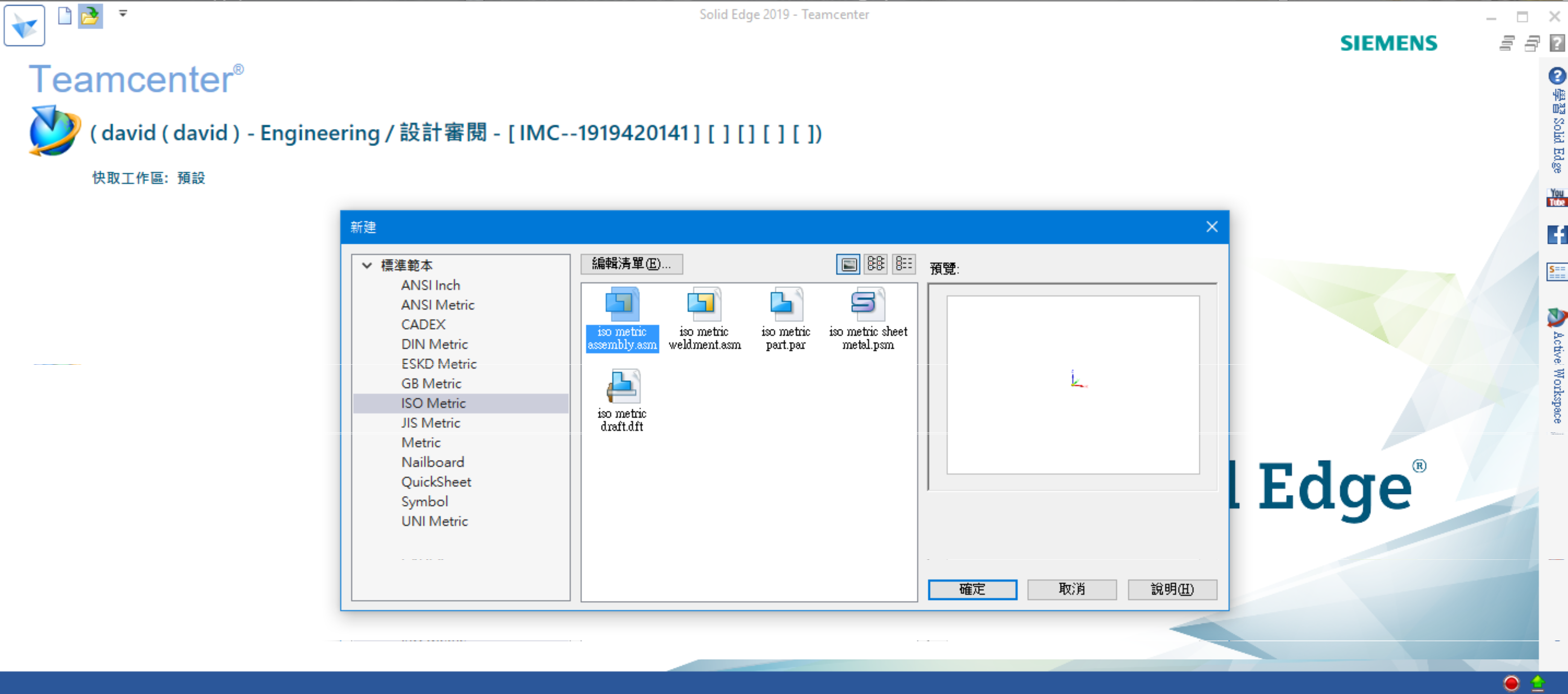The width and height of the screenshot is (1568, 694).
Task: Select iso metric draft.dft template
Action: (x=622, y=401)
